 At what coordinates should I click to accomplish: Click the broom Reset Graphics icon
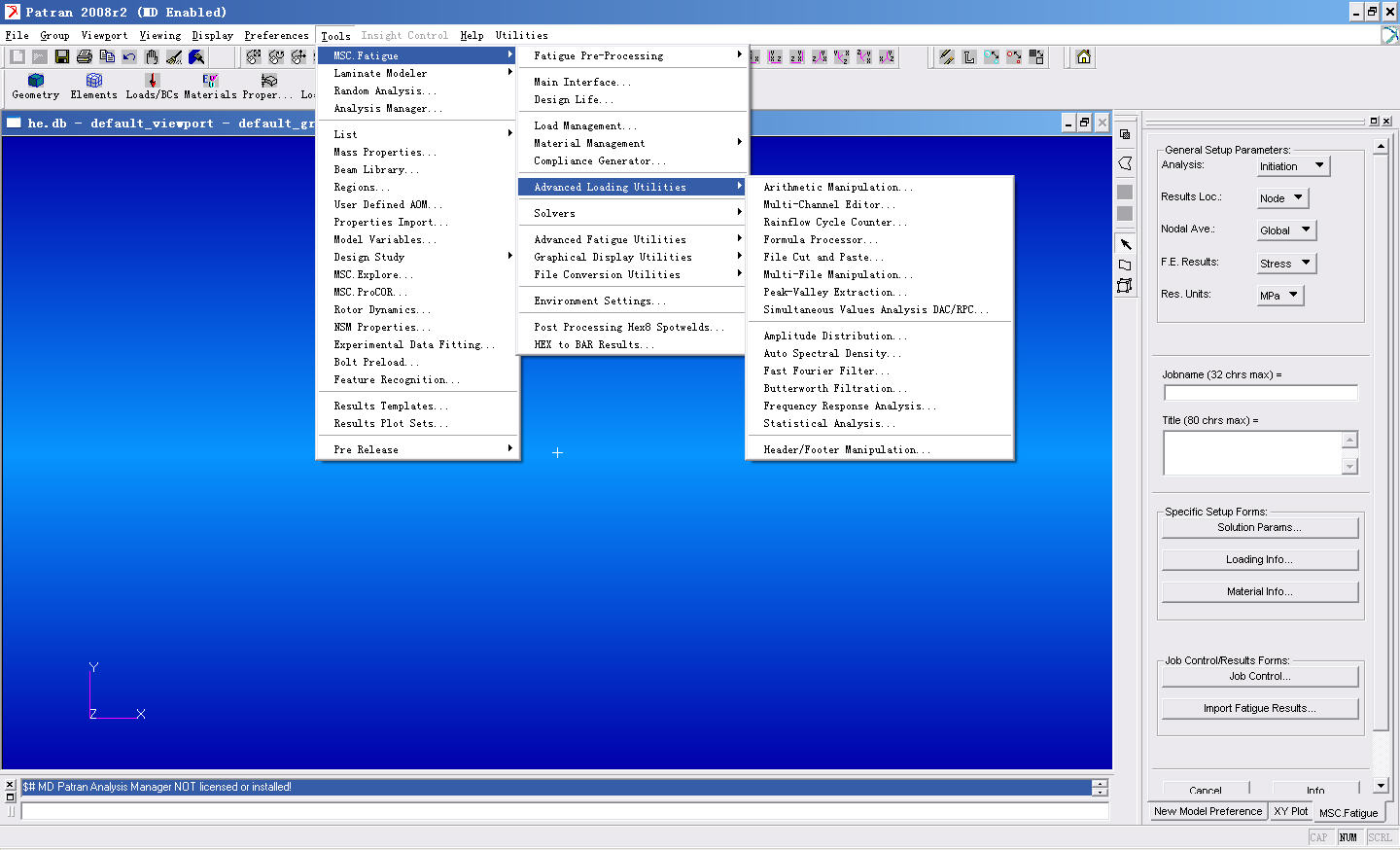coord(174,57)
